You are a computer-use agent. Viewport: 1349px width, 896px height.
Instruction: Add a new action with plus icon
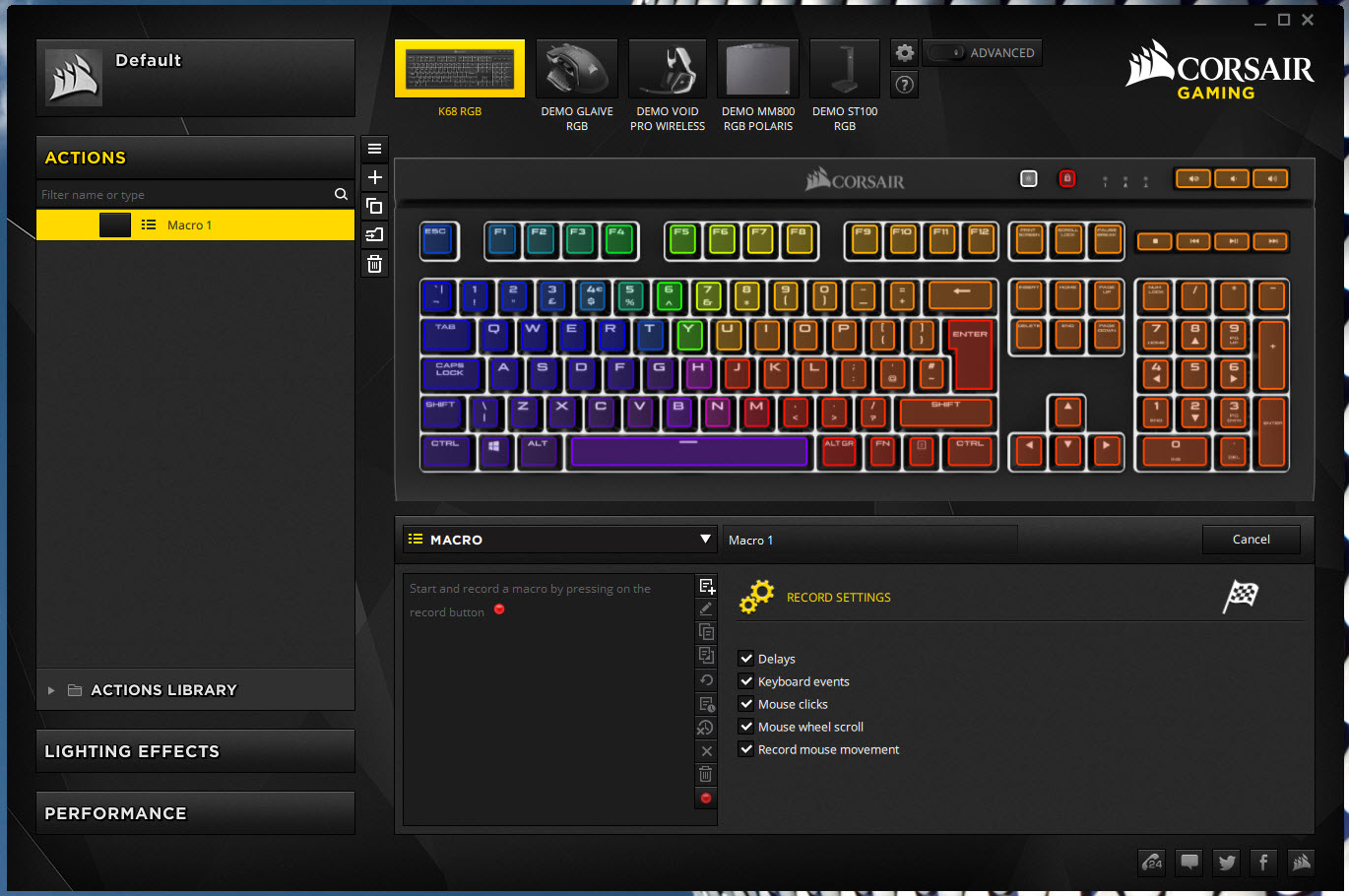point(374,177)
